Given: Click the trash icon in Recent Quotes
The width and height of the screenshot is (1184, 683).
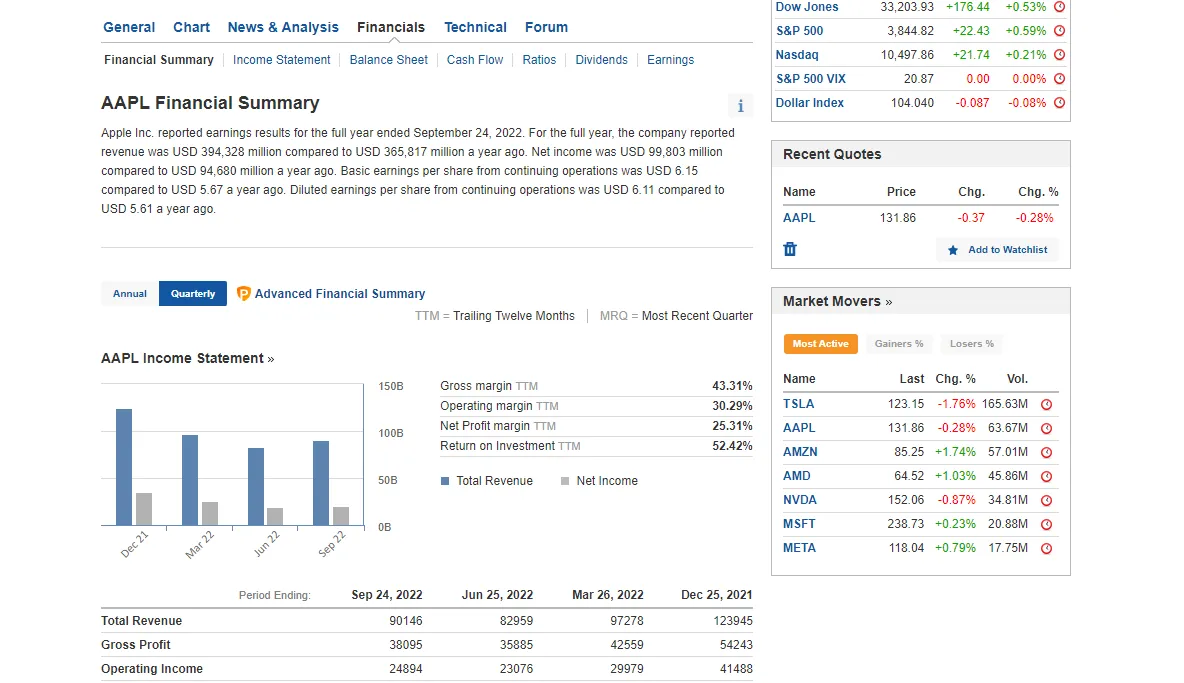Looking at the screenshot, I should pos(790,249).
